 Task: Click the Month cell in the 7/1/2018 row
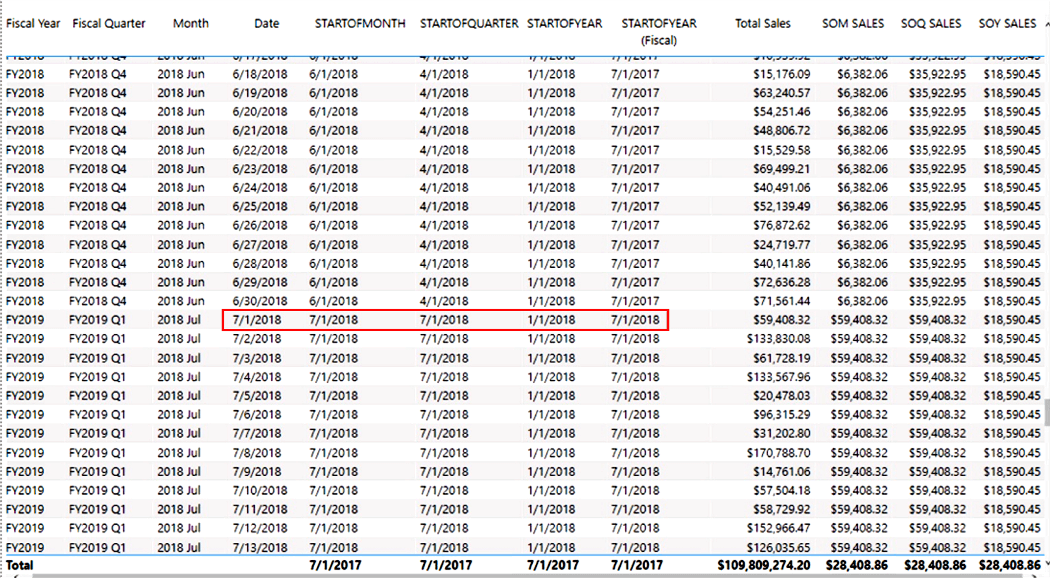point(179,319)
